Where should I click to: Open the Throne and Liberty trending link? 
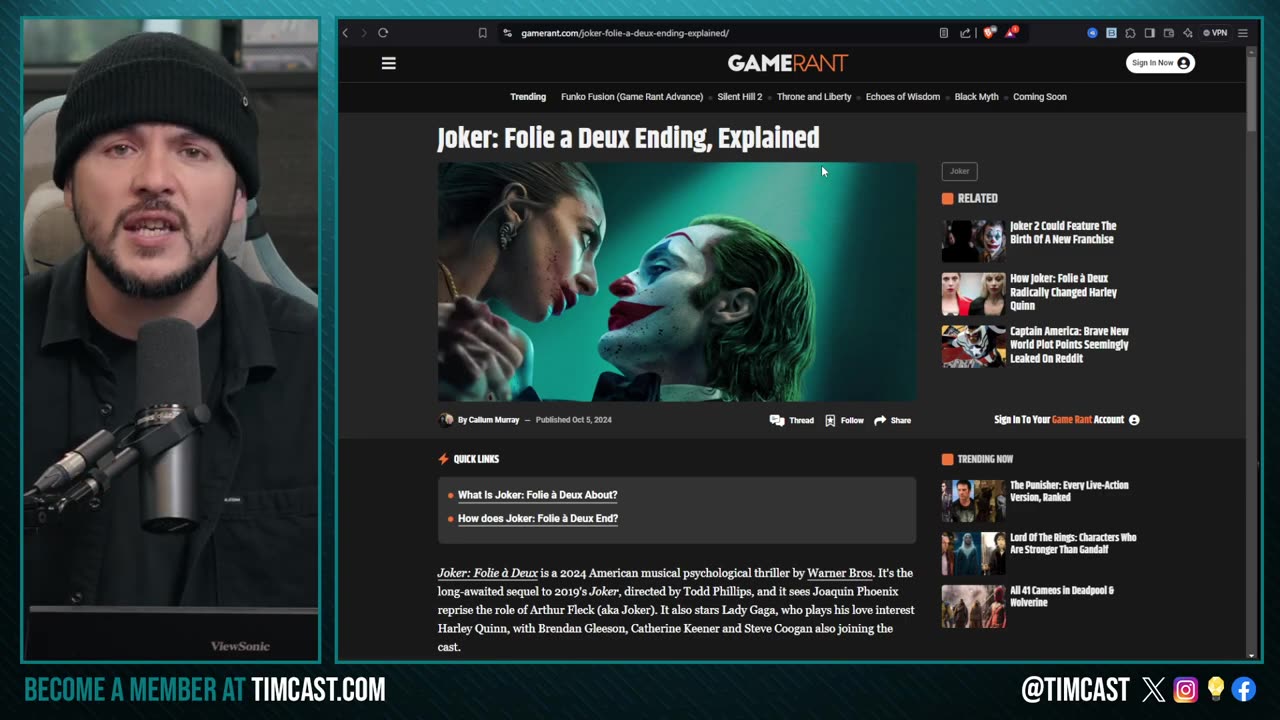tap(814, 97)
